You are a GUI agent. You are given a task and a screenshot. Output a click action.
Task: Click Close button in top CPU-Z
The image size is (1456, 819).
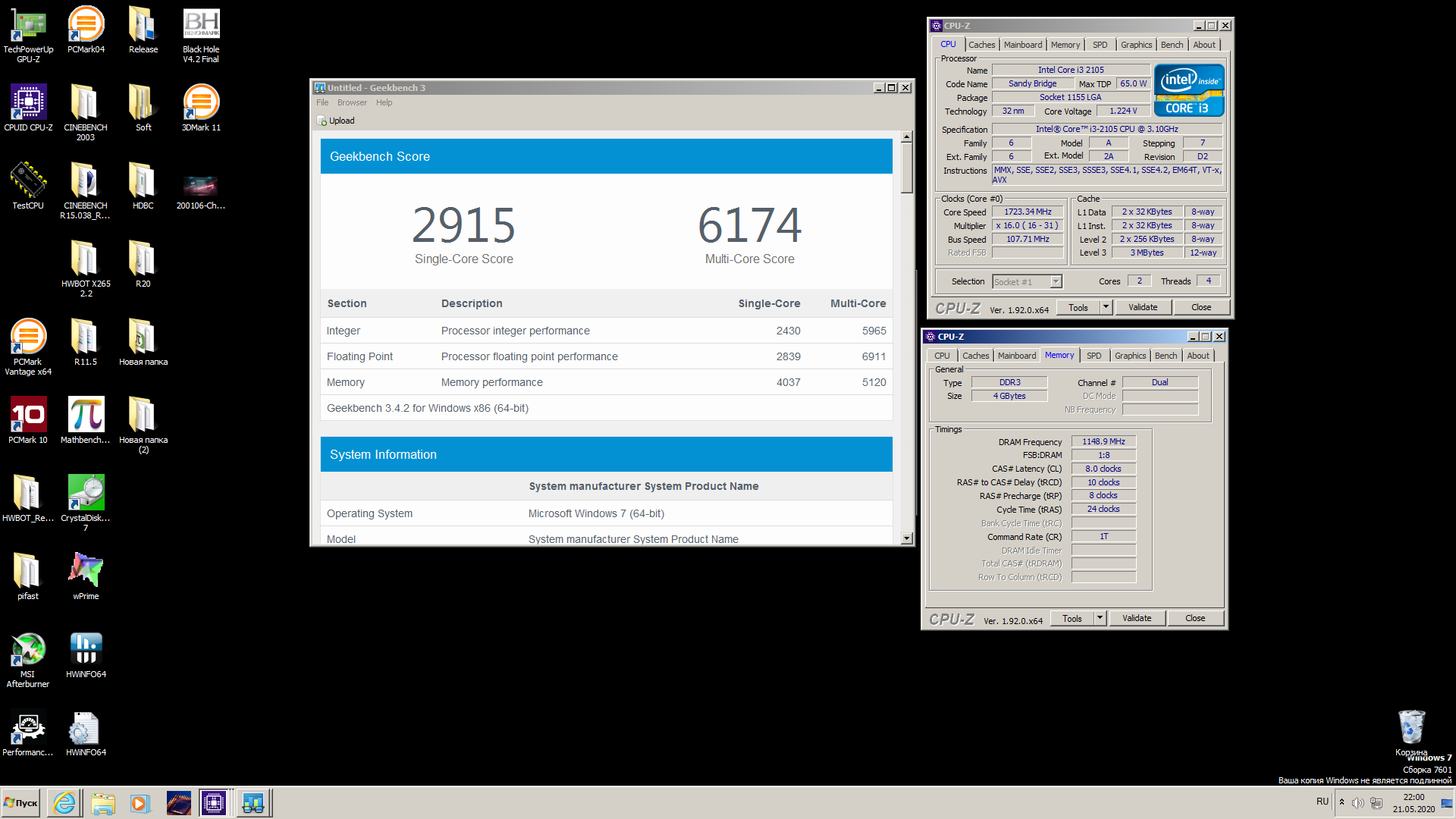tap(1201, 307)
